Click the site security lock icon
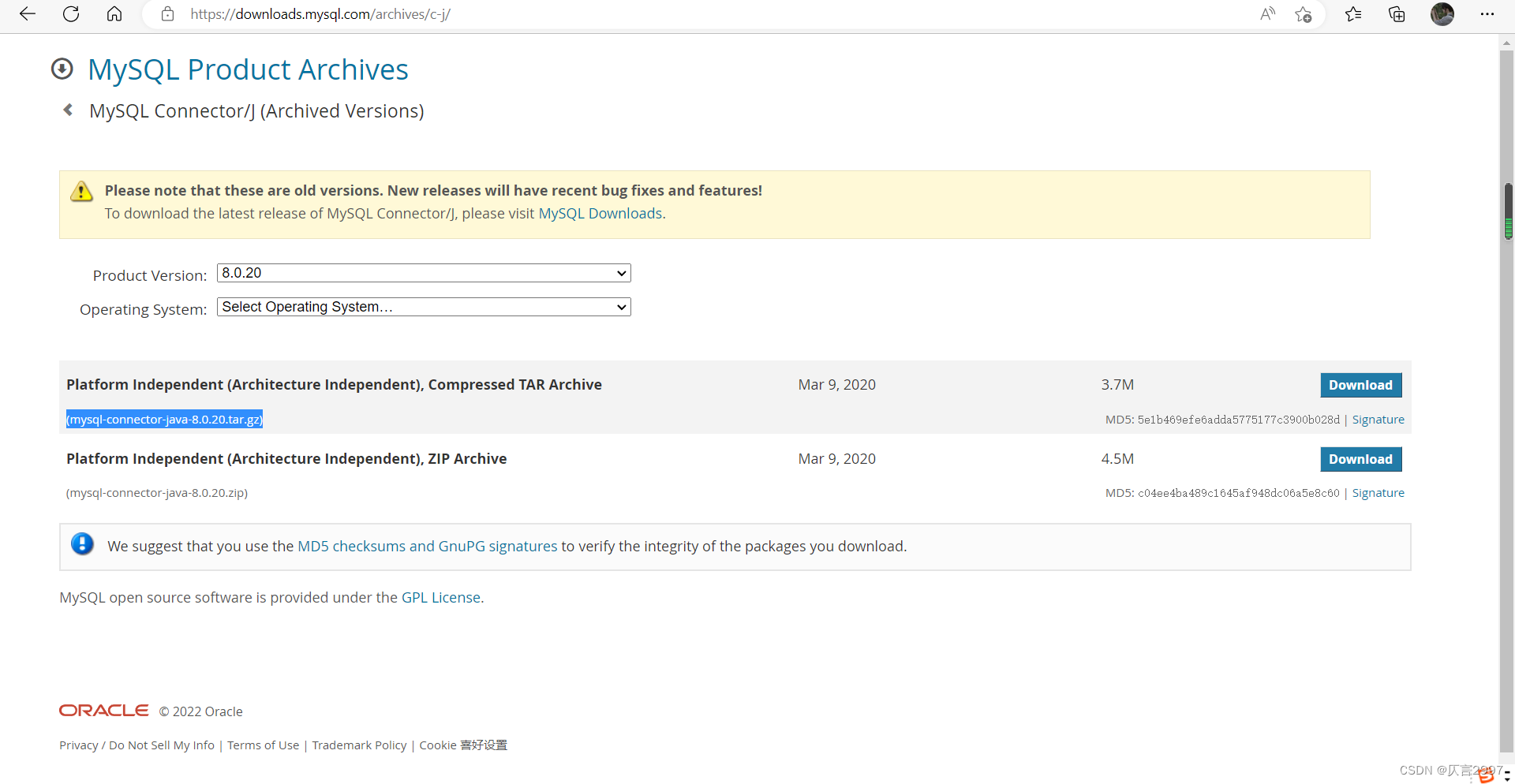1515x784 pixels. [x=166, y=13]
